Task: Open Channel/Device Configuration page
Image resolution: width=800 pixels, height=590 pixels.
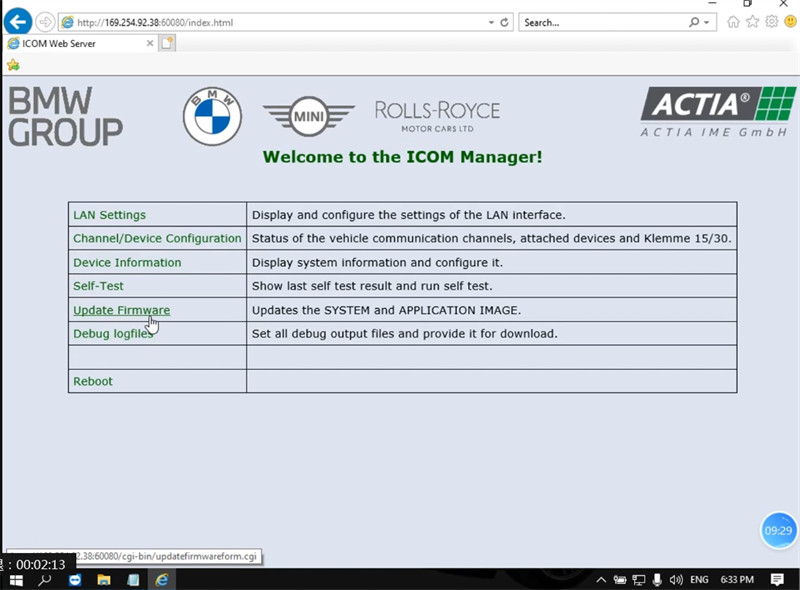Action: tap(157, 238)
